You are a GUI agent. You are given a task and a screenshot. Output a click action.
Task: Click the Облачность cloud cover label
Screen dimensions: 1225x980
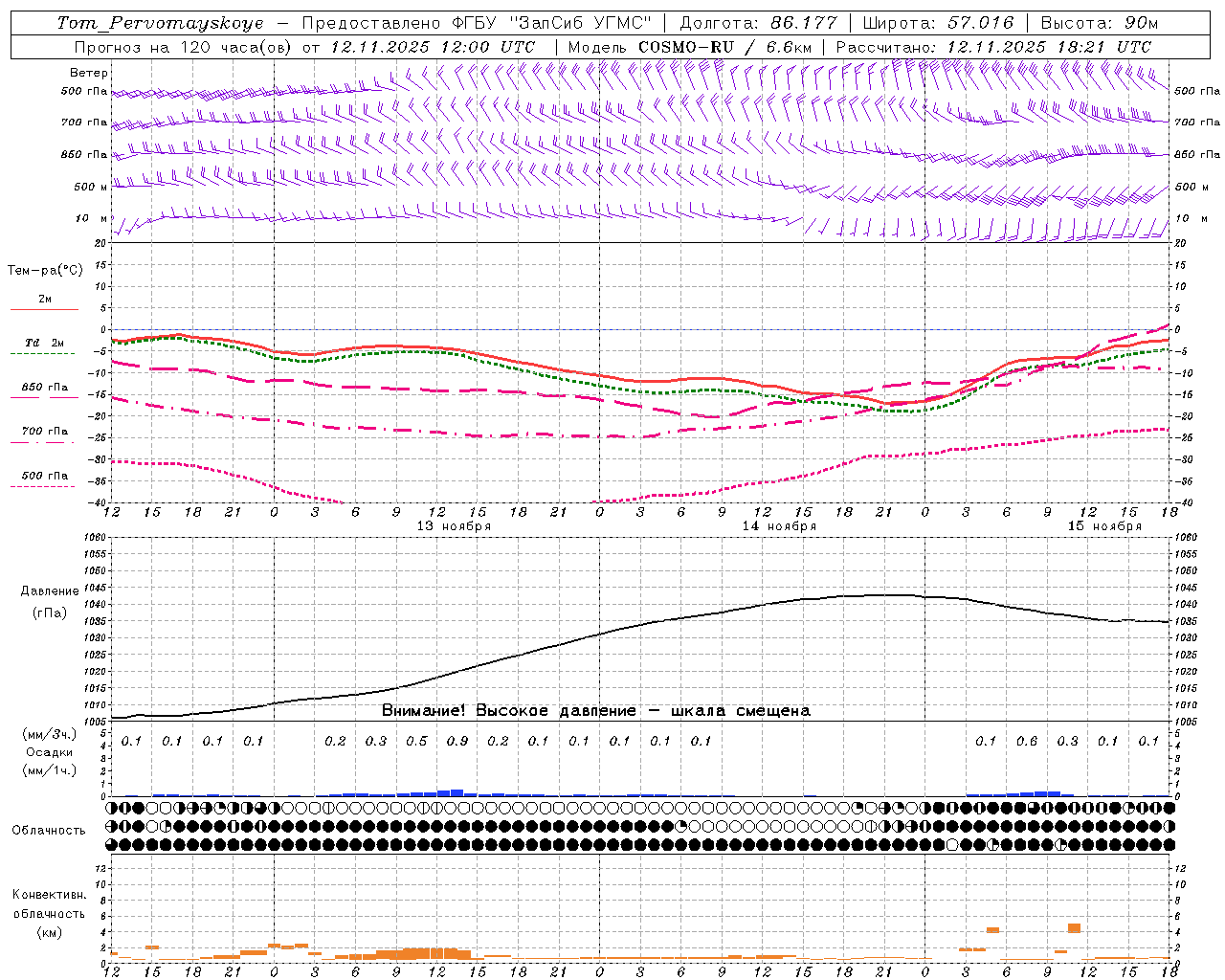coord(49,830)
